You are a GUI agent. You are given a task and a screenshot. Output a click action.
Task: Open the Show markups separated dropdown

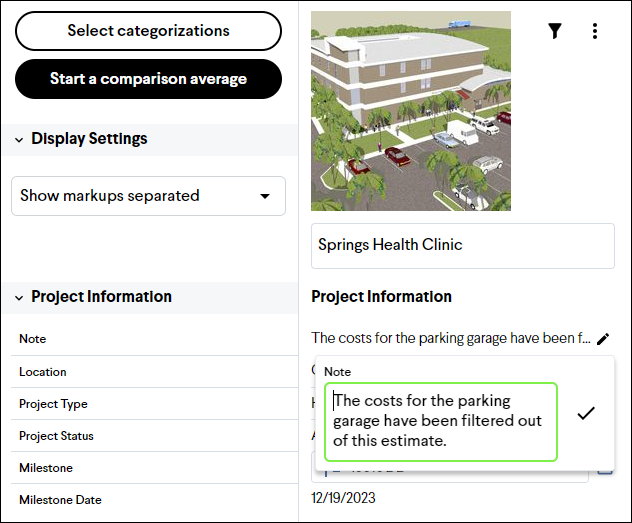[x=148, y=196]
